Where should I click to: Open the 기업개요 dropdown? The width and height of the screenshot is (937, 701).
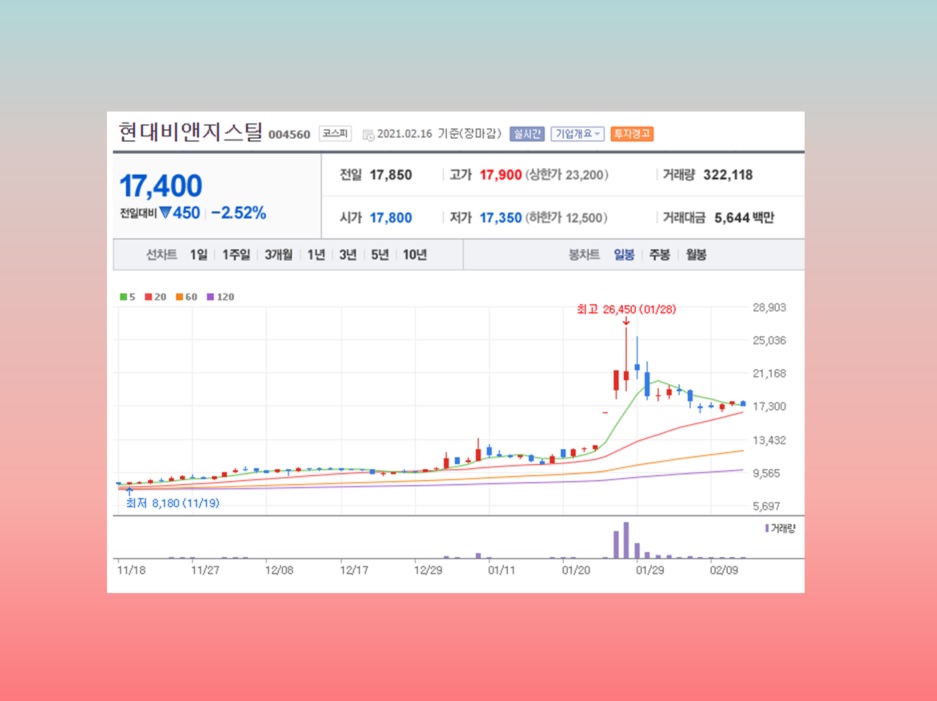tap(577, 134)
